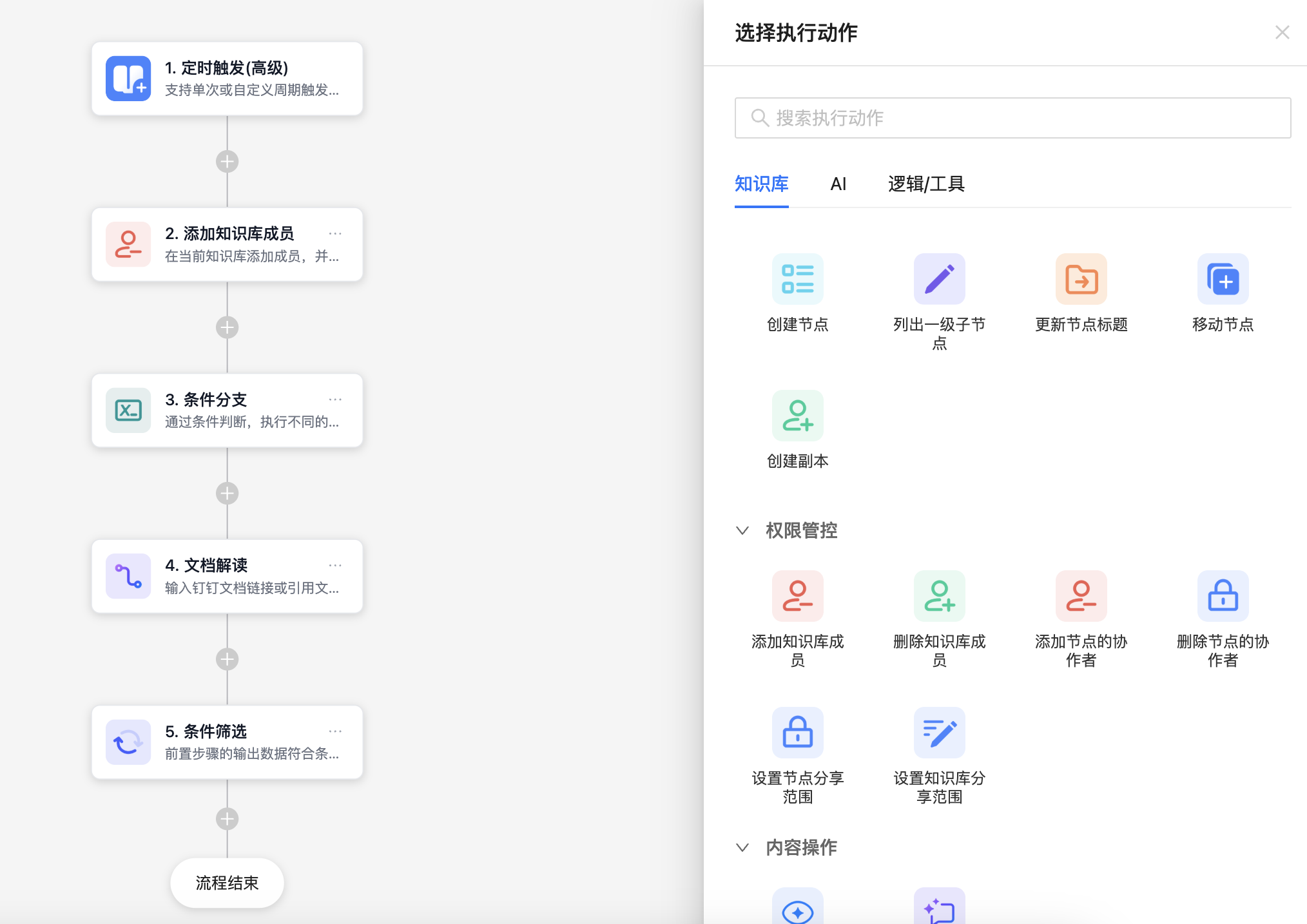
Task: Collapse the 内容操作 section
Action: (742, 847)
